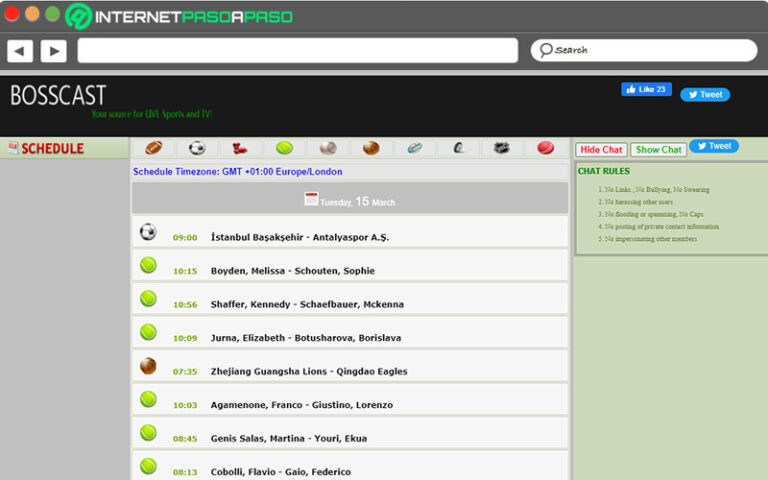
Task: Open Boyden, Melissa - Schouten, Sophie match
Action: tap(292, 271)
